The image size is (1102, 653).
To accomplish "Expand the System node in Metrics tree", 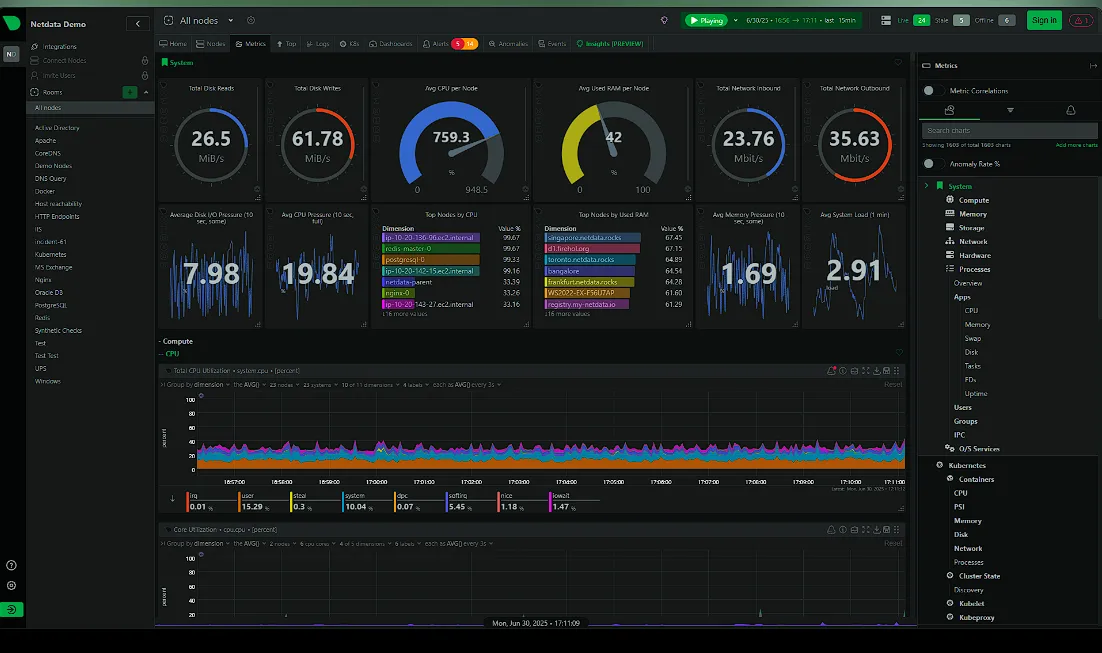I will pyautogui.click(x=926, y=186).
